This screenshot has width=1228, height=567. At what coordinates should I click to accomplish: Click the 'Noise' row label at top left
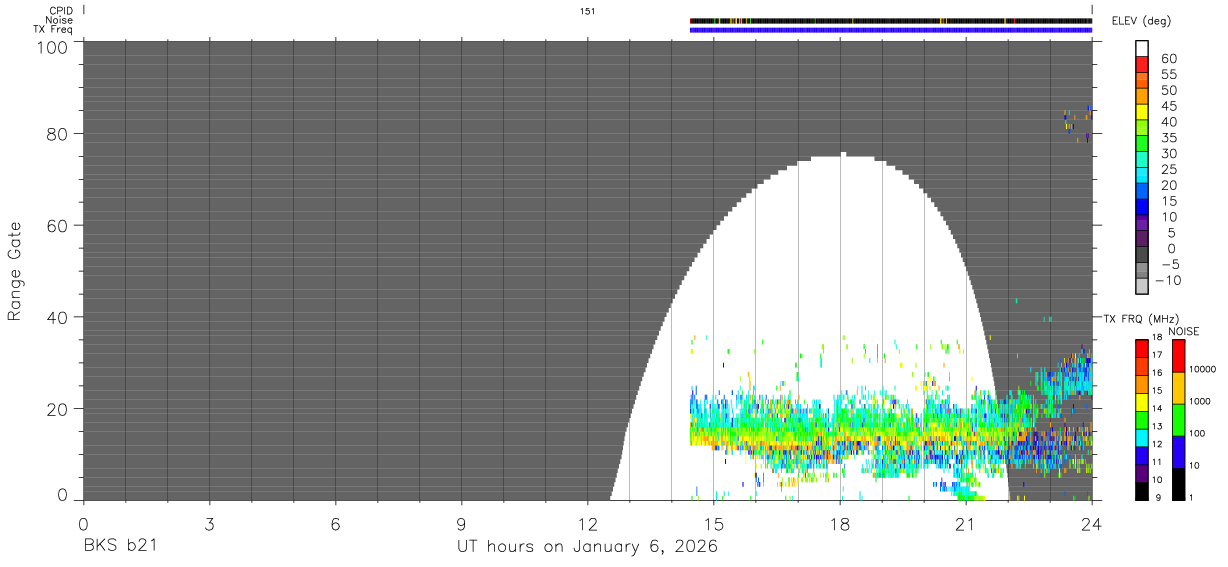(x=60, y=20)
